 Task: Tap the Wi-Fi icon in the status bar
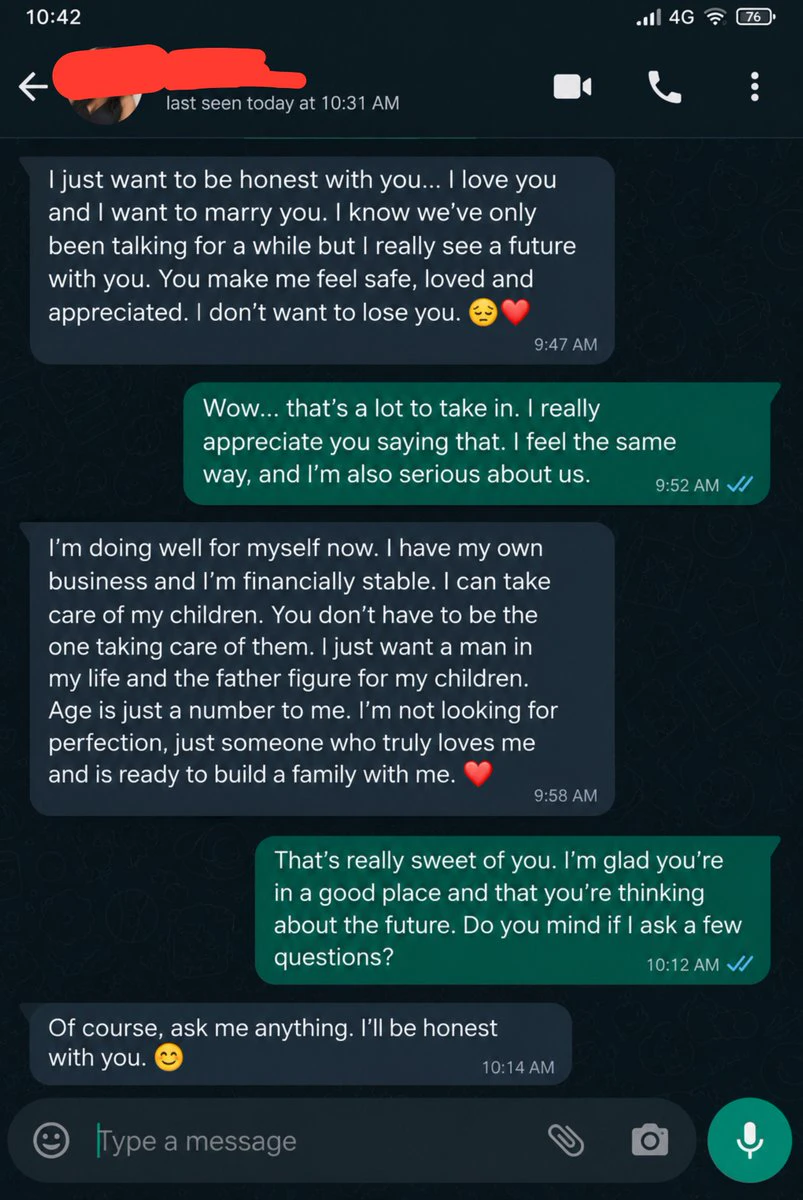[x=714, y=17]
